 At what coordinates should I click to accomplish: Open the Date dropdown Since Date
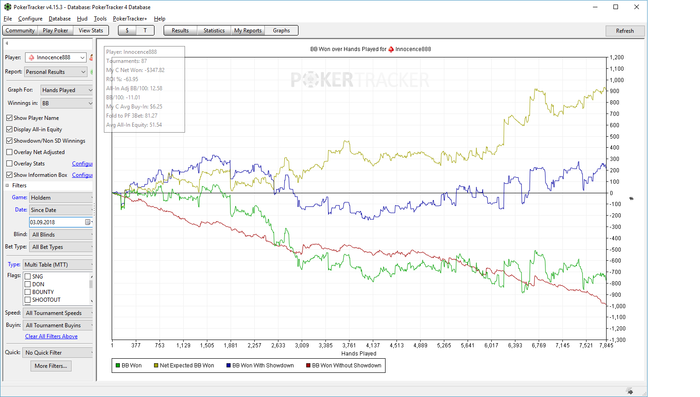pos(61,210)
